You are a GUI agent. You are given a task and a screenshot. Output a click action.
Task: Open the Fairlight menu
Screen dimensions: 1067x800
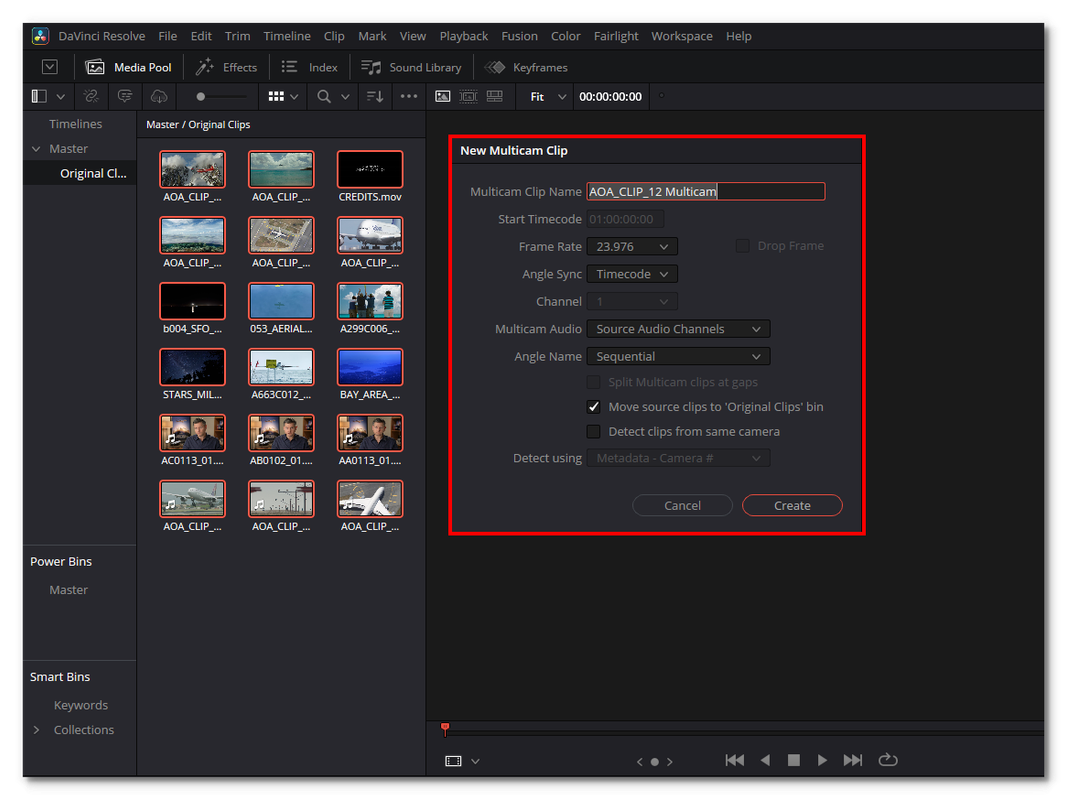click(616, 36)
